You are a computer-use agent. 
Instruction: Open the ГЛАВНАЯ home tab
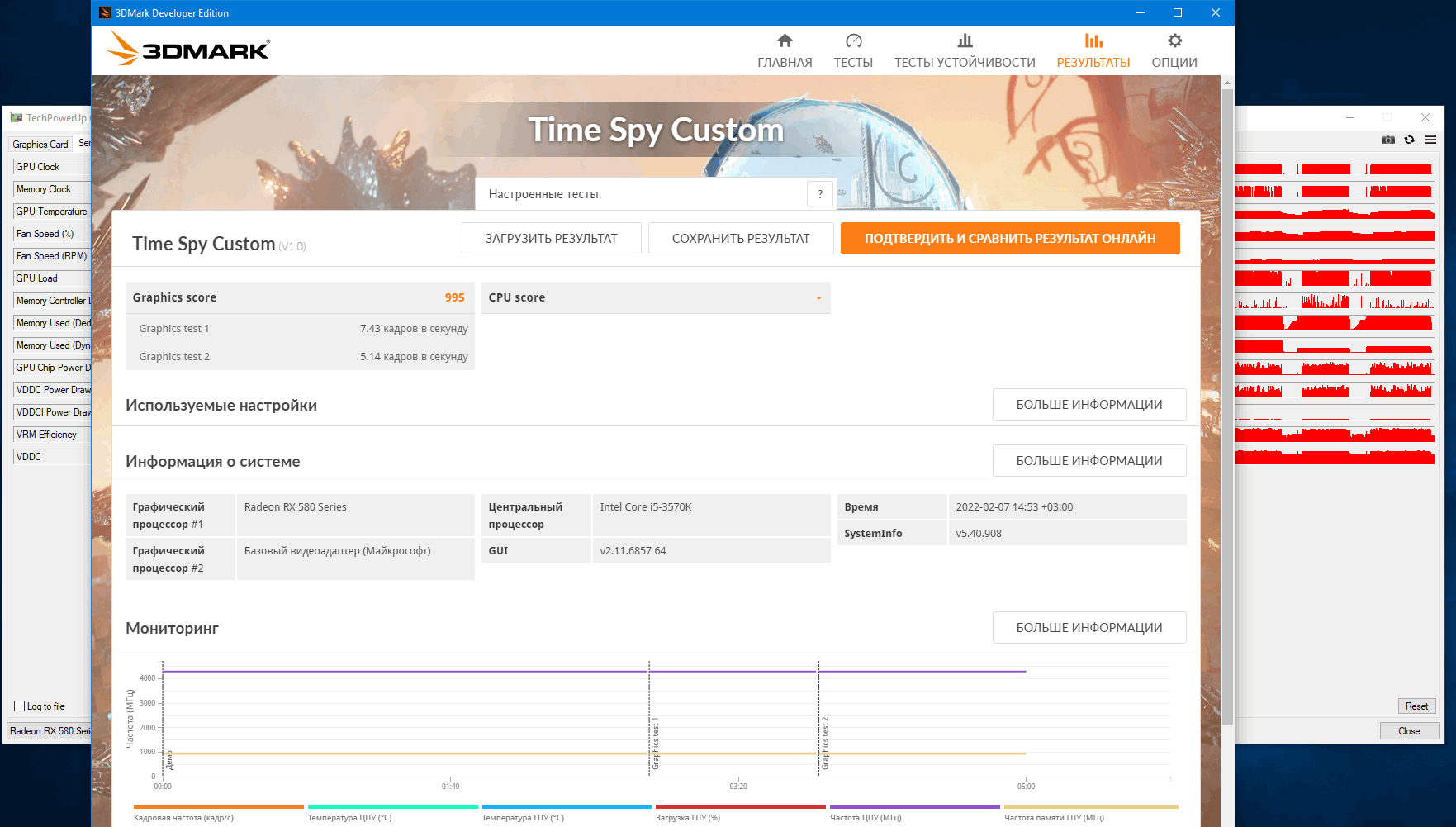[x=785, y=51]
